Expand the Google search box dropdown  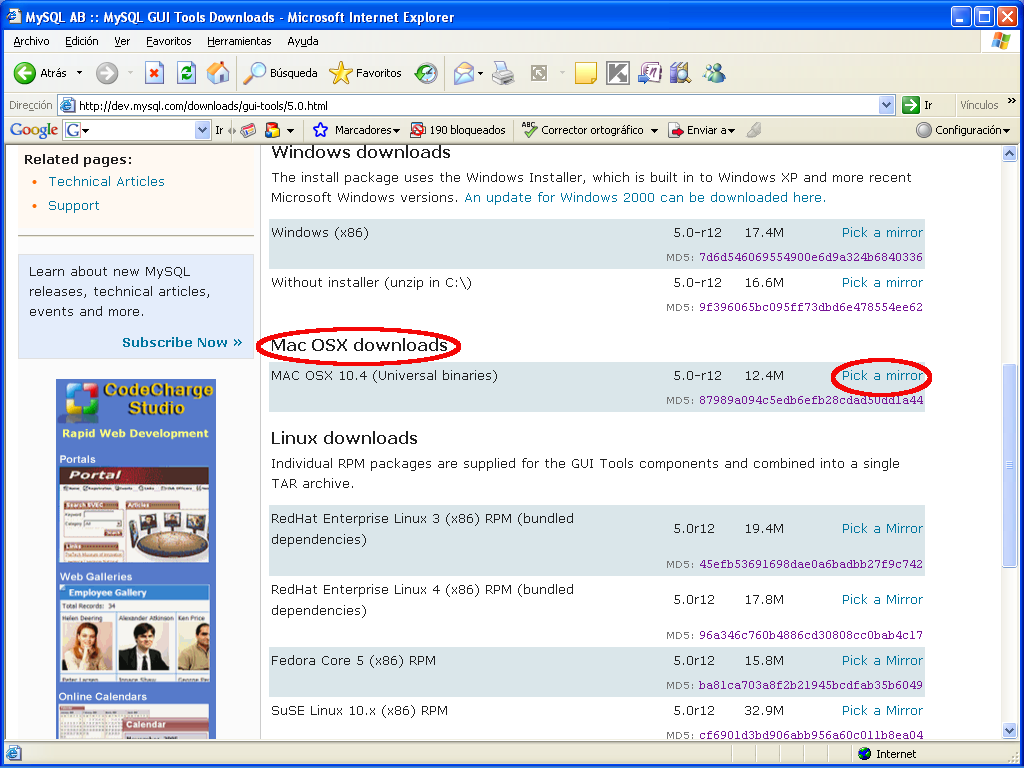[x=202, y=131]
